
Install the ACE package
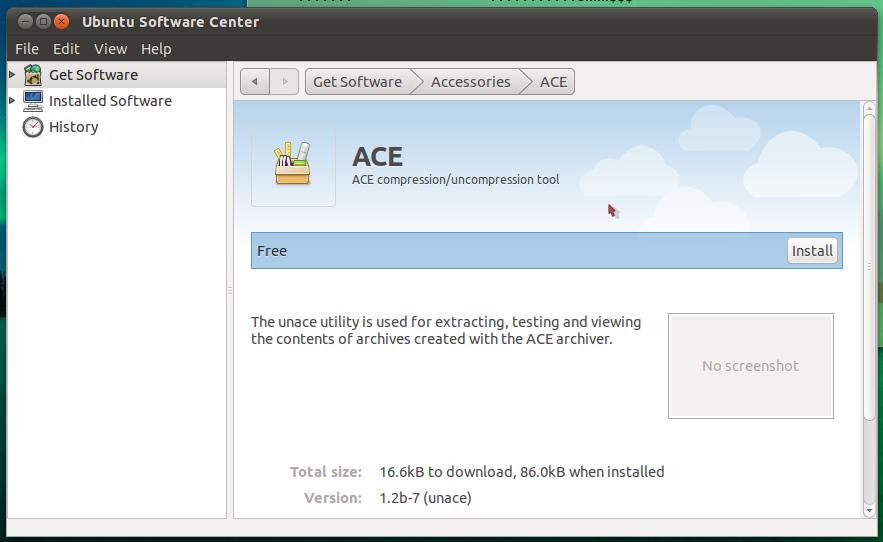811,251
